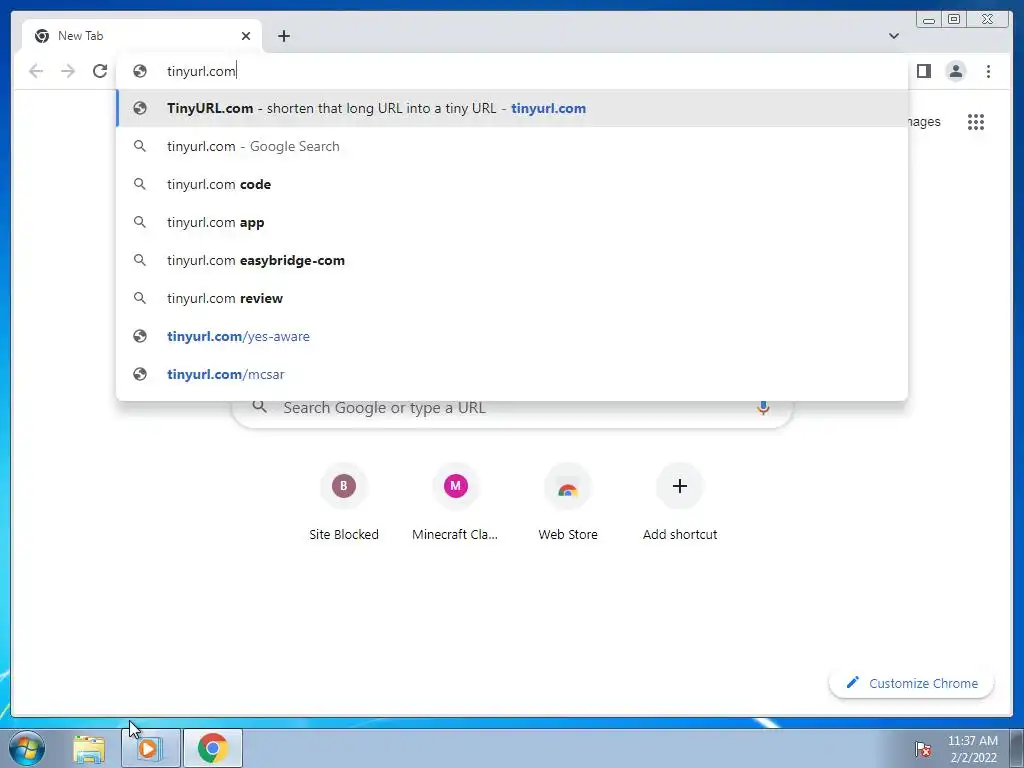
Task: Click the address bar containing tinyurl.com
Action: point(513,71)
